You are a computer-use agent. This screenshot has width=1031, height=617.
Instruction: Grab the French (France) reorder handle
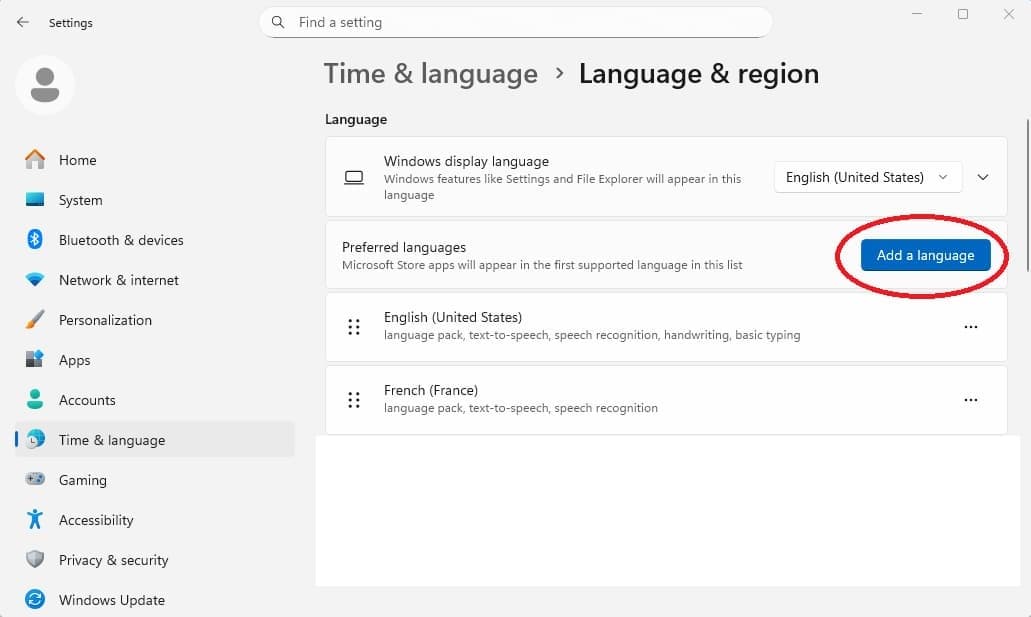point(353,399)
